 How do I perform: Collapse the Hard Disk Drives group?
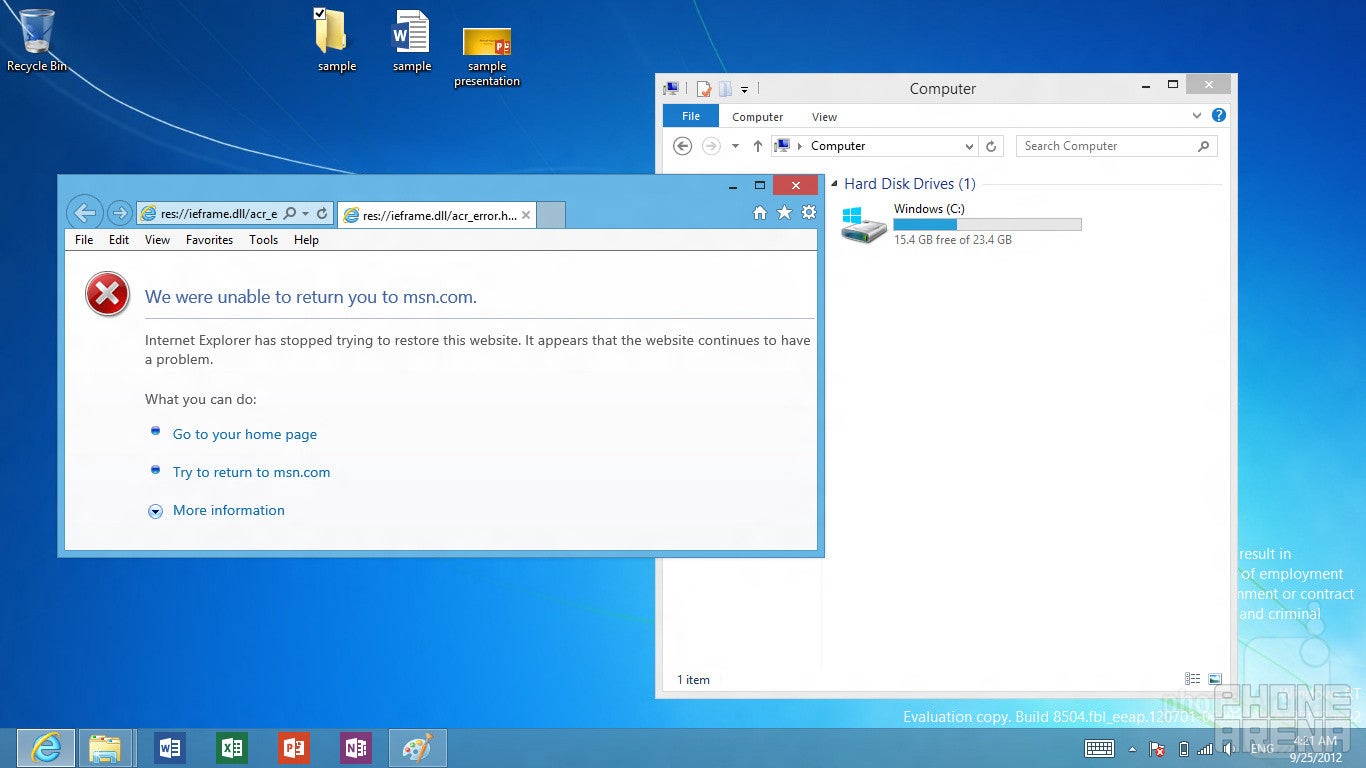tap(835, 184)
